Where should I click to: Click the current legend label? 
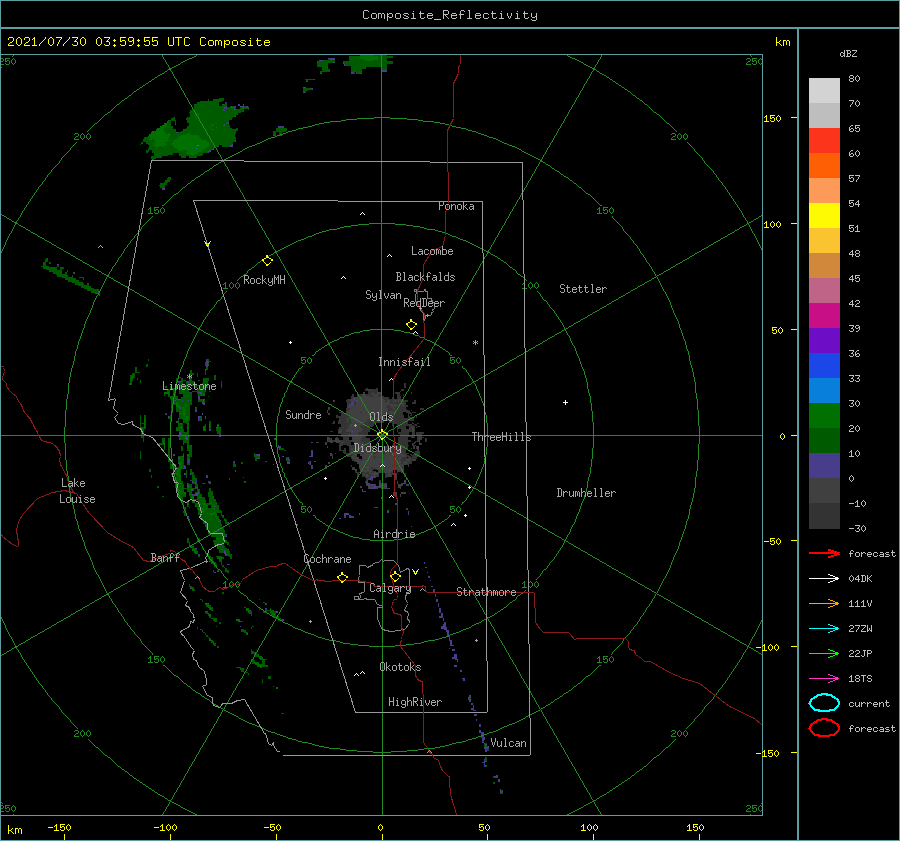point(869,703)
